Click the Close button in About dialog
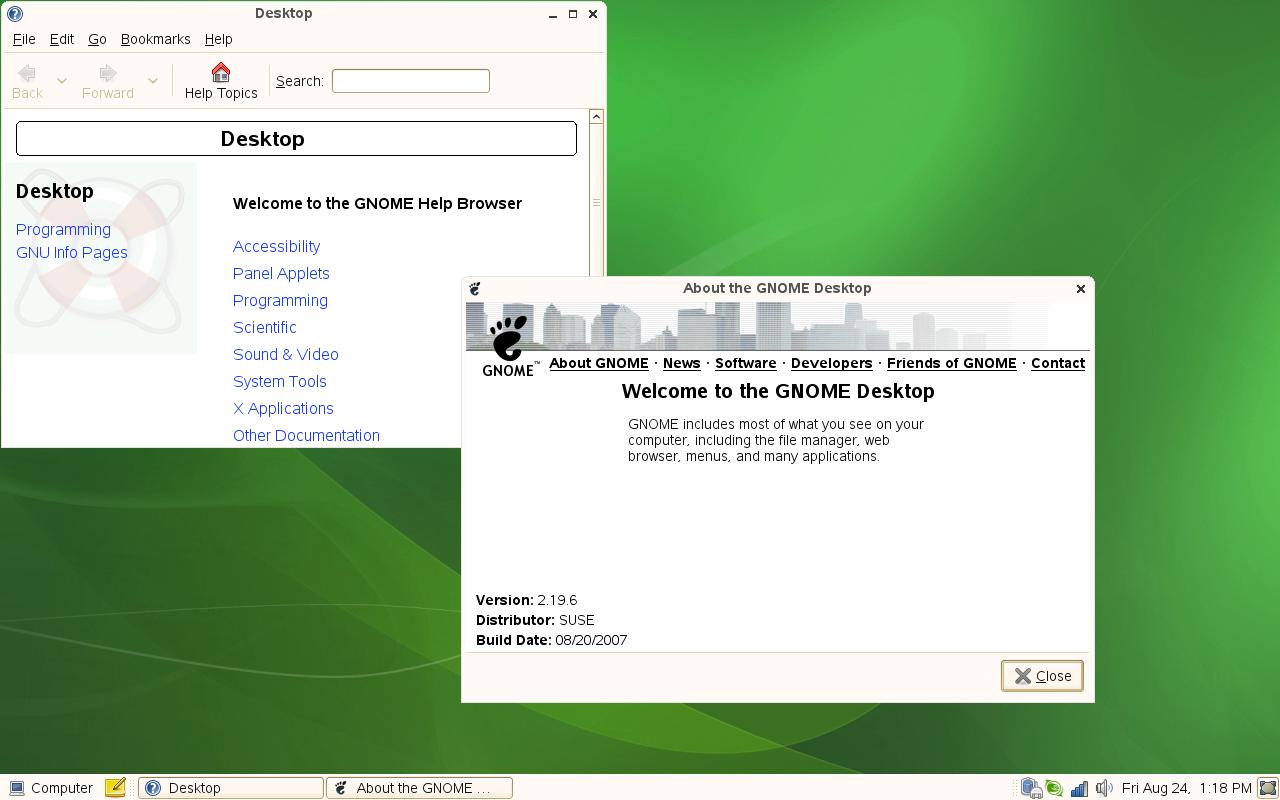Image resolution: width=1280 pixels, height=800 pixels. click(x=1042, y=676)
